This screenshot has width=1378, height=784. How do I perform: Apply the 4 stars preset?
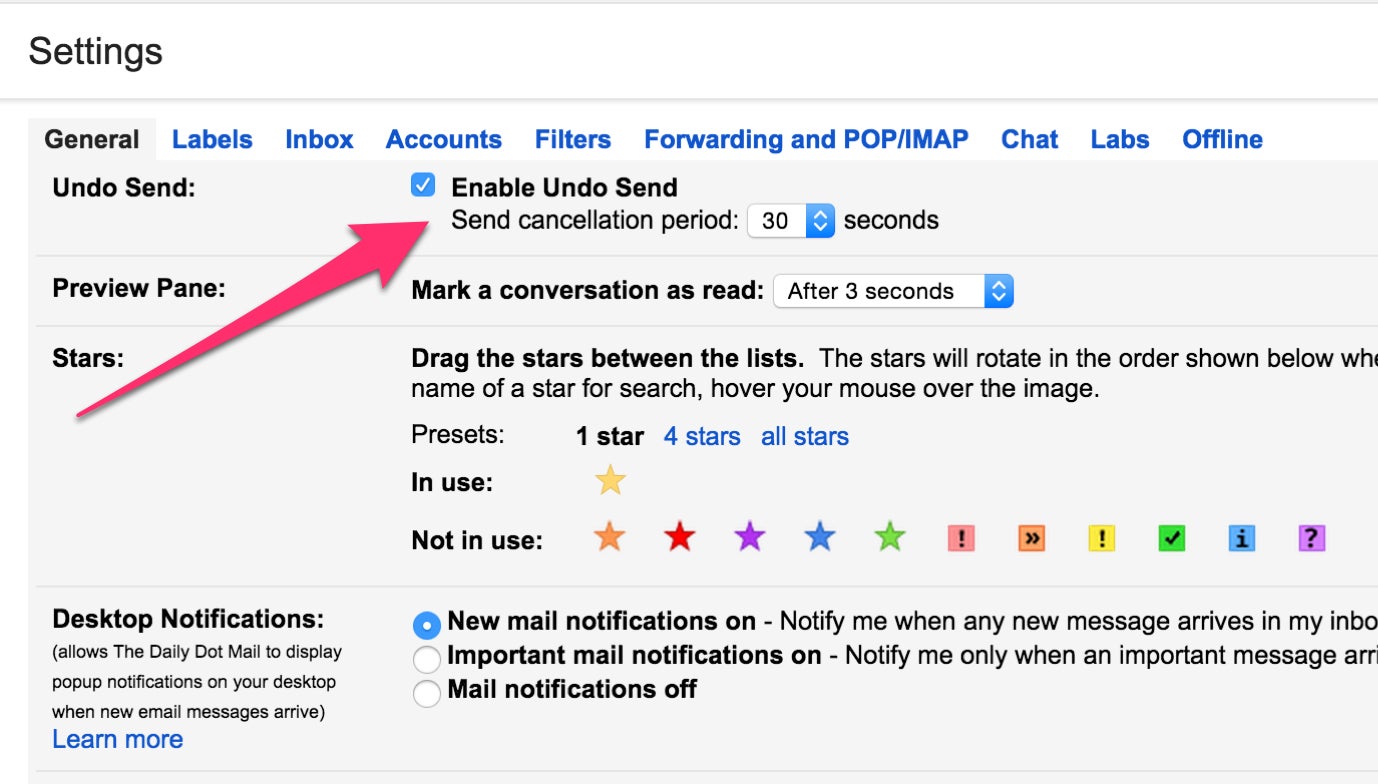702,437
